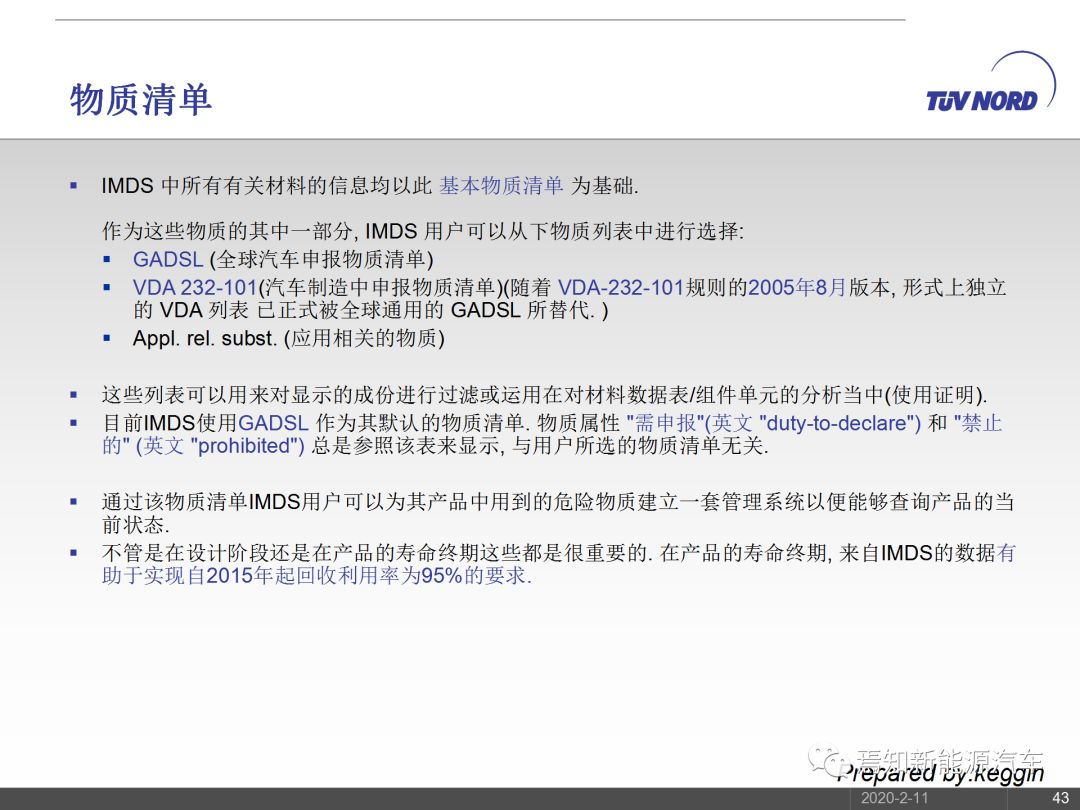1080x810 pixels.
Task: Click the "duty-to-declare" blue text
Action: [839, 423]
